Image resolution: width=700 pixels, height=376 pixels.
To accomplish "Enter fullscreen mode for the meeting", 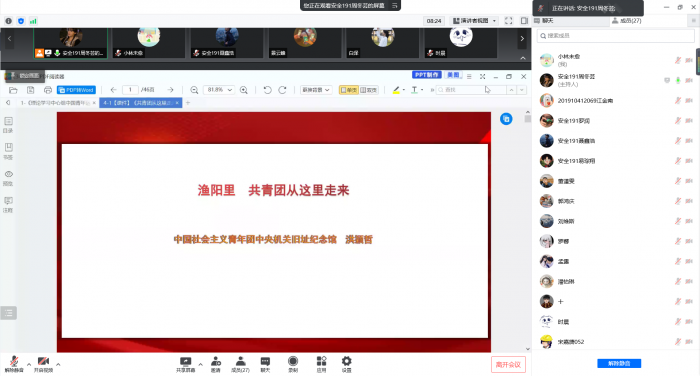I will [x=508, y=21].
